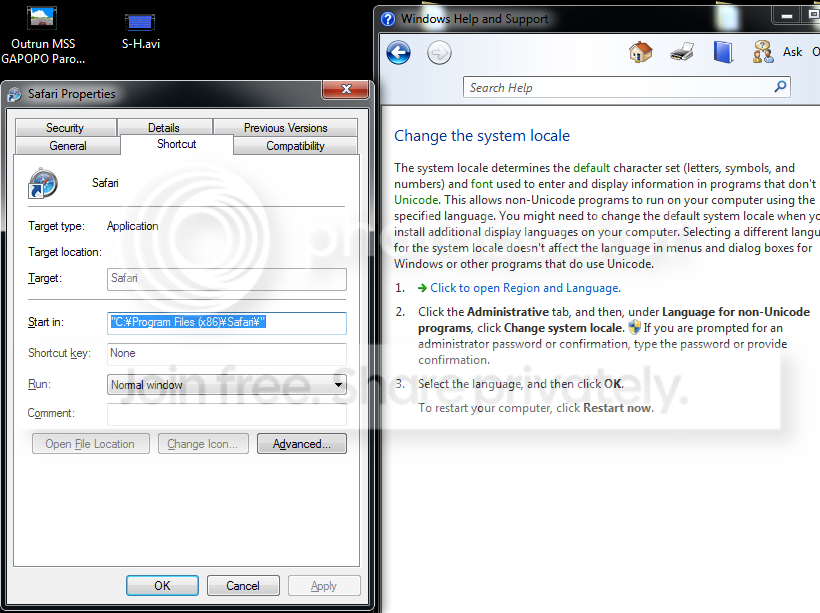Browse Help using the blue book icon
Viewport: 820px width, 613px height.
tap(723, 52)
